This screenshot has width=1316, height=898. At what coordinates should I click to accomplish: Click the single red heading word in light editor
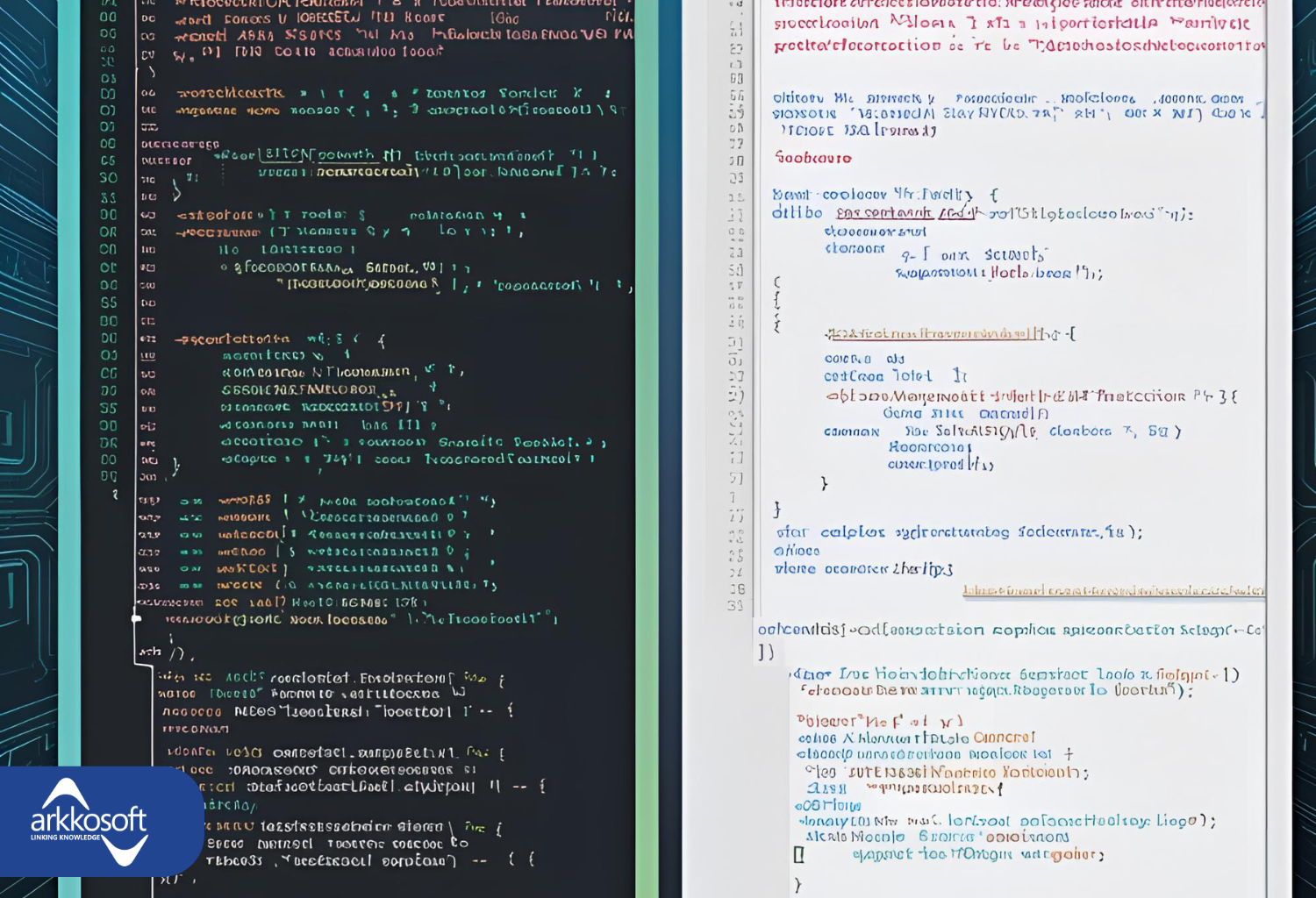point(812,158)
